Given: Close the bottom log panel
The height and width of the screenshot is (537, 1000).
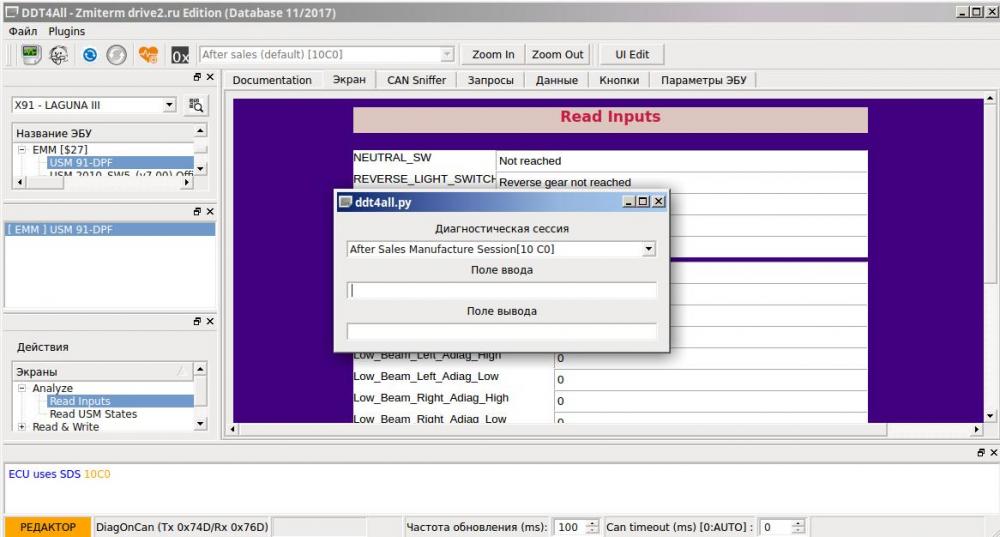Looking at the screenshot, I should [993, 452].
